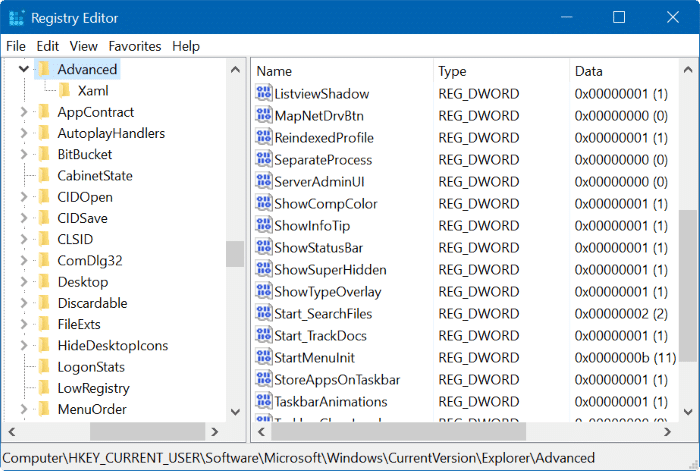This screenshot has width=700, height=471.
Task: Click the BitBucket folder icon
Action: tap(44, 154)
